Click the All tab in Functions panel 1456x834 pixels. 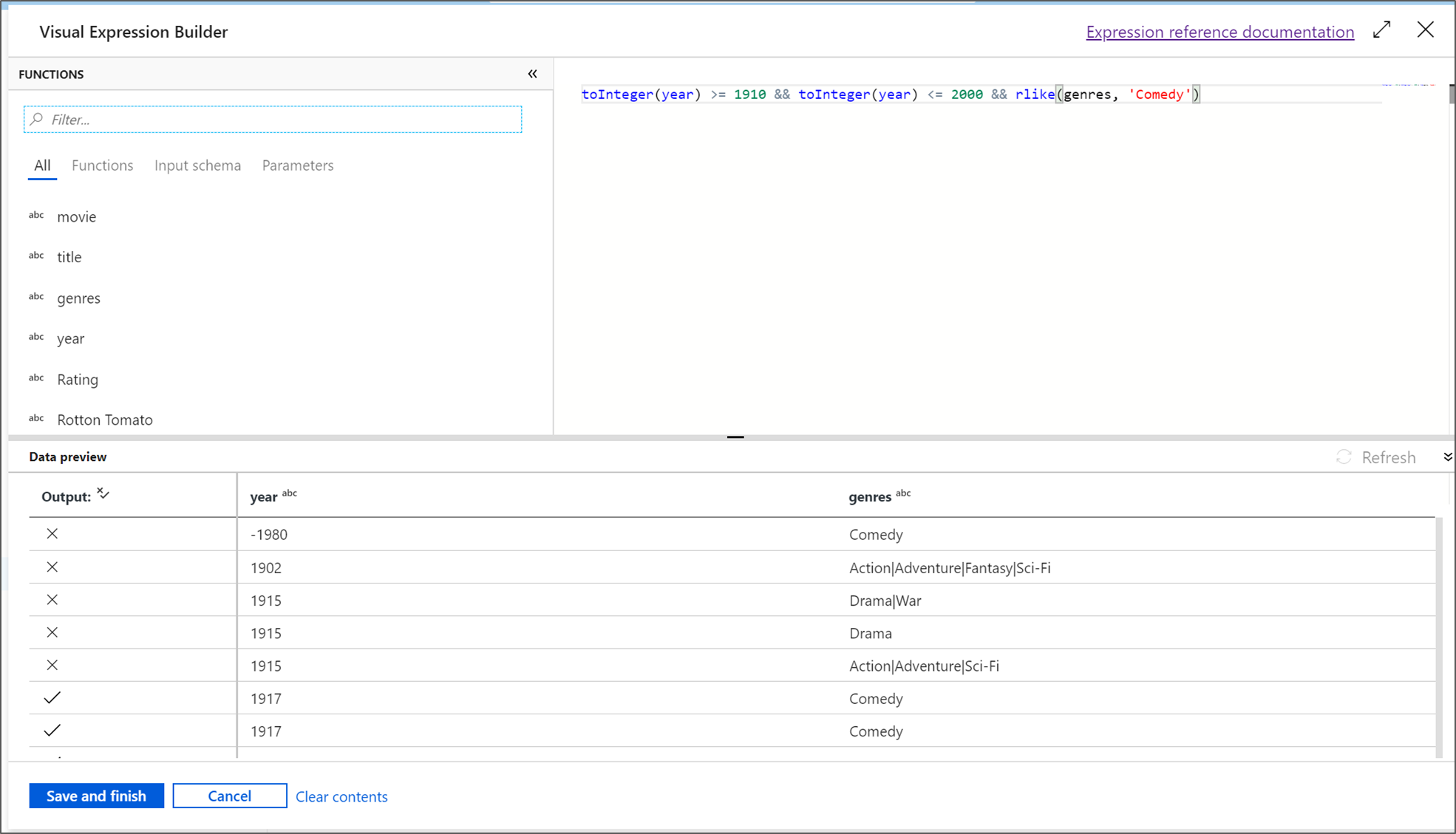pos(42,165)
